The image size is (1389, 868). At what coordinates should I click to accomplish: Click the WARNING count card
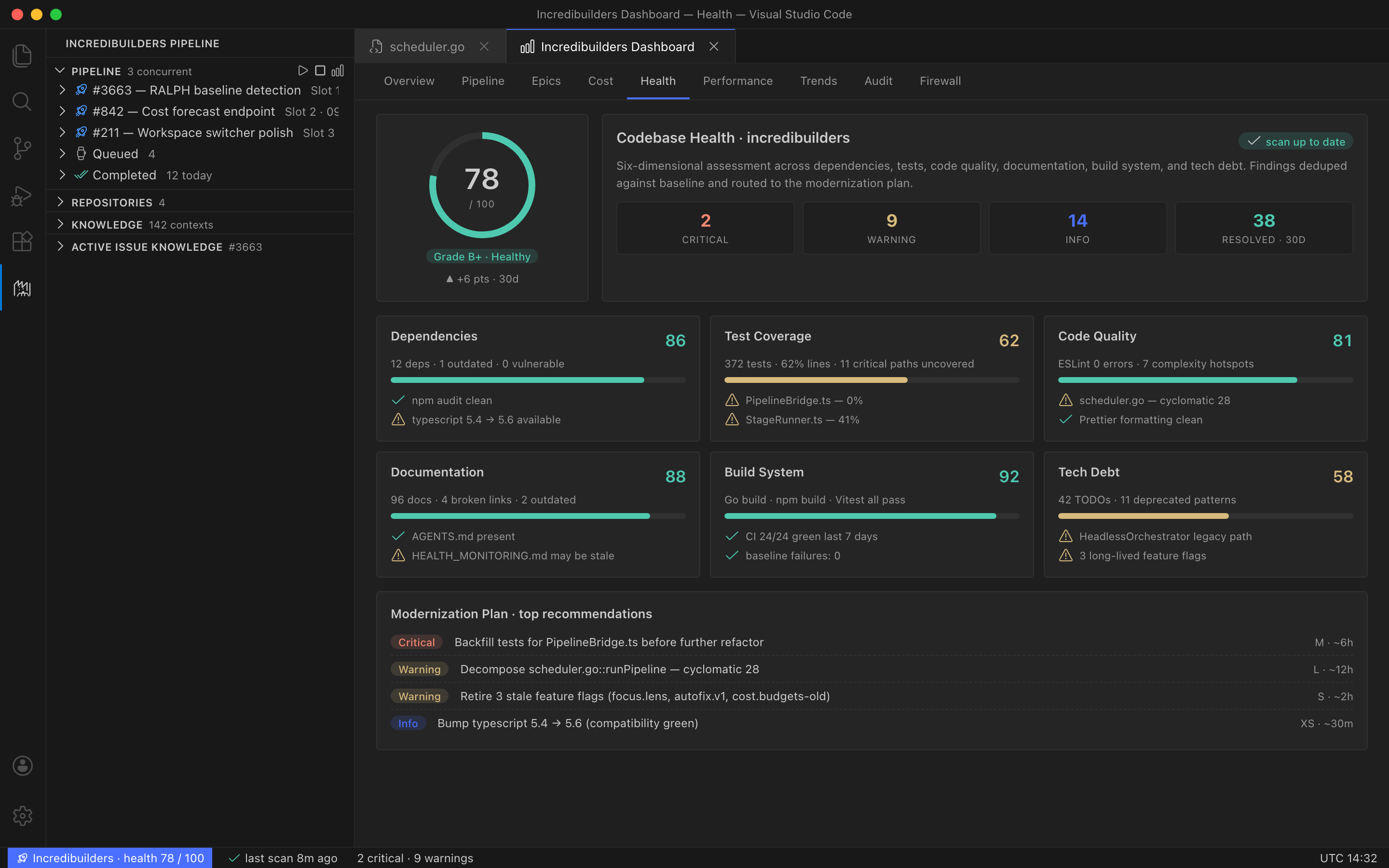(891, 228)
